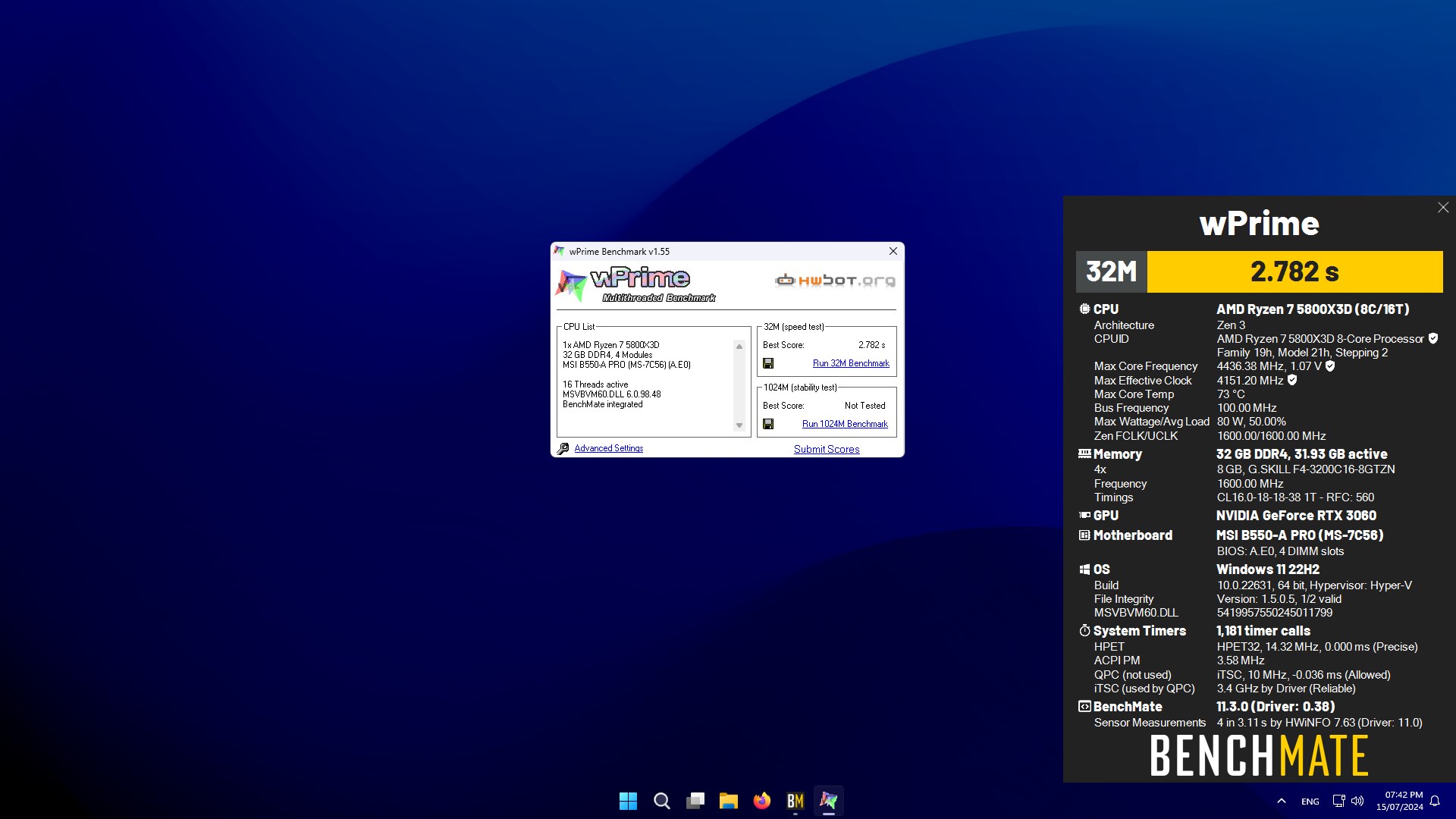The image size is (1456, 819).
Task: Open Advanced Settings link
Action: 609,448
